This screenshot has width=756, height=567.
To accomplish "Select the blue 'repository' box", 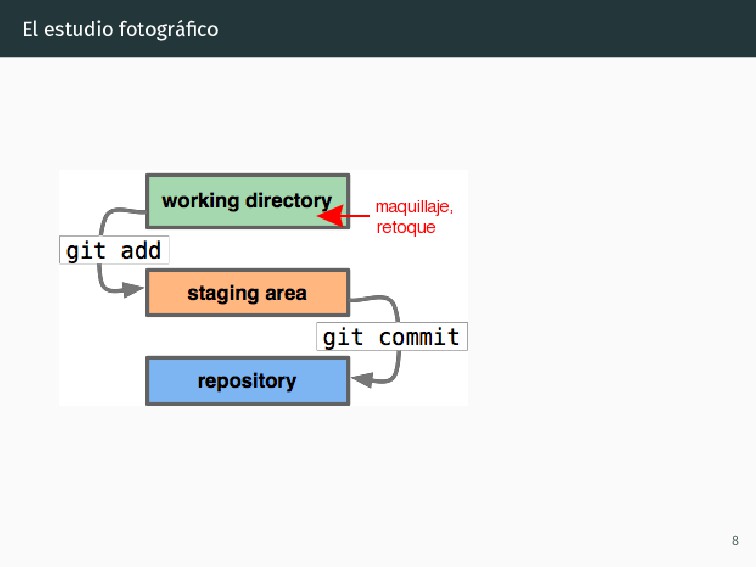I will pos(247,381).
